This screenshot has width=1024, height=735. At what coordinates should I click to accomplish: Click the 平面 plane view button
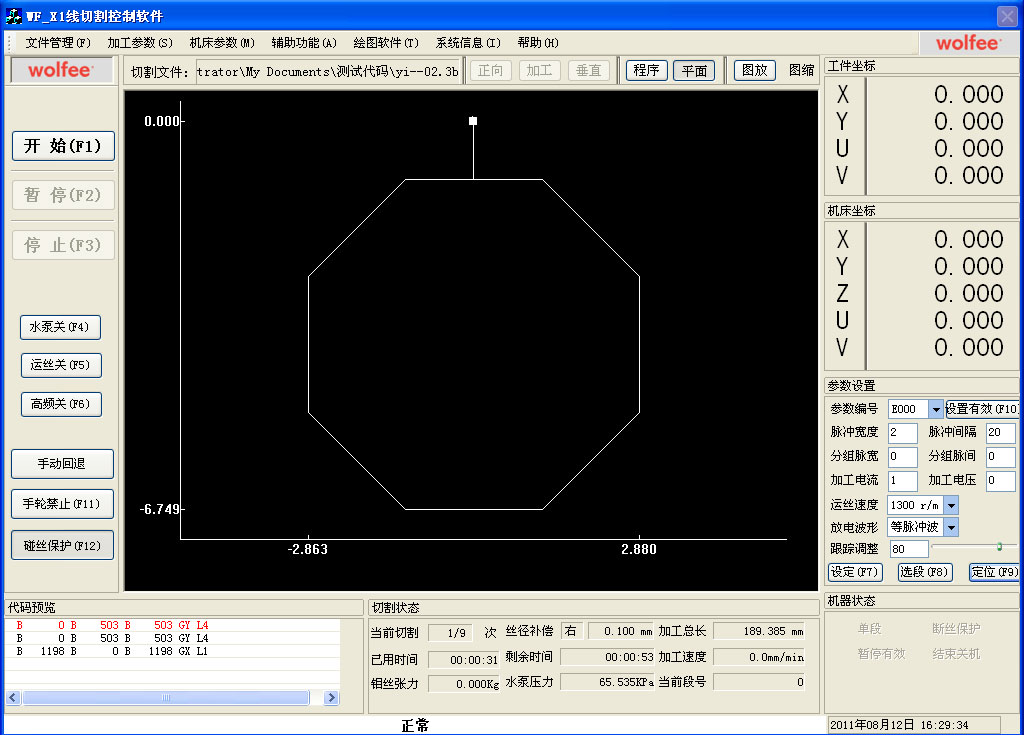(x=694, y=71)
